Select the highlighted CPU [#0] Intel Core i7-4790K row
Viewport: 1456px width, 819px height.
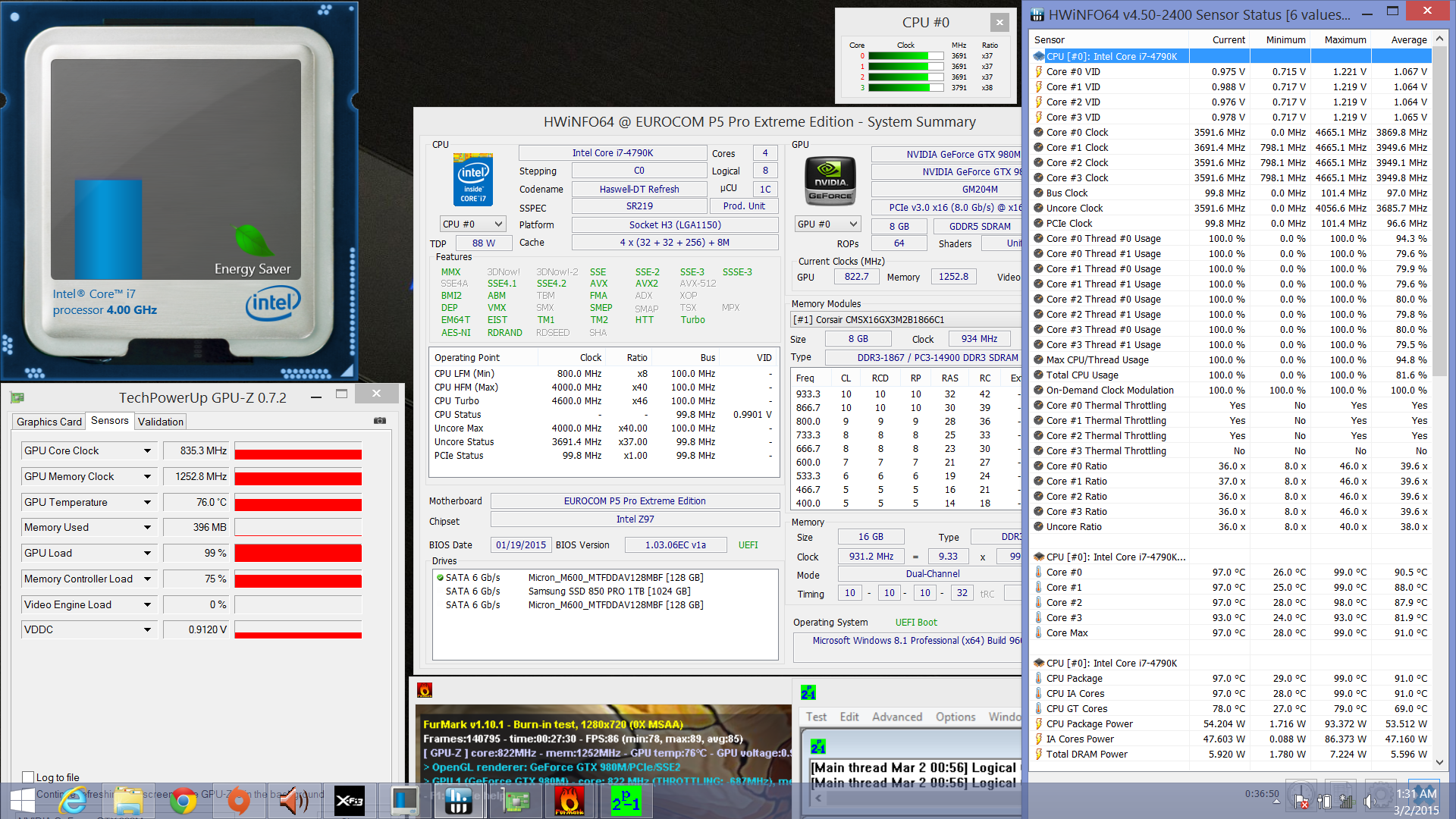pos(1232,56)
